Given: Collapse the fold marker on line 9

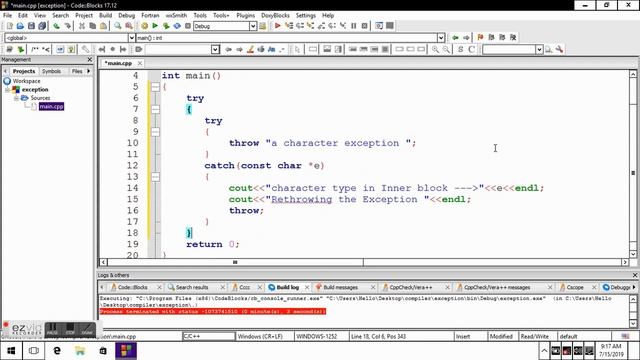Looking at the screenshot, I should coord(155,132).
